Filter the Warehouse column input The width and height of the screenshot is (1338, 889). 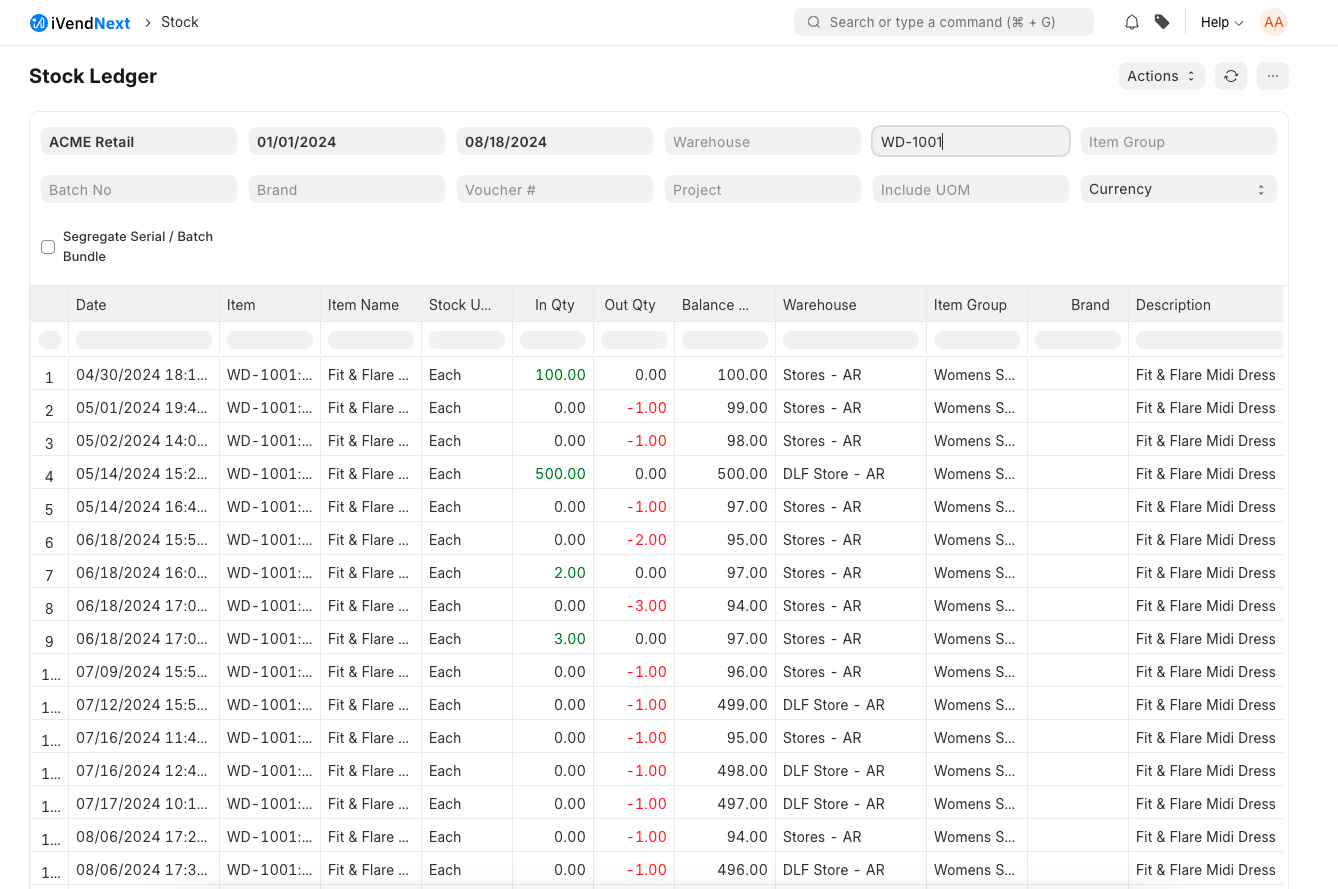(x=851, y=340)
